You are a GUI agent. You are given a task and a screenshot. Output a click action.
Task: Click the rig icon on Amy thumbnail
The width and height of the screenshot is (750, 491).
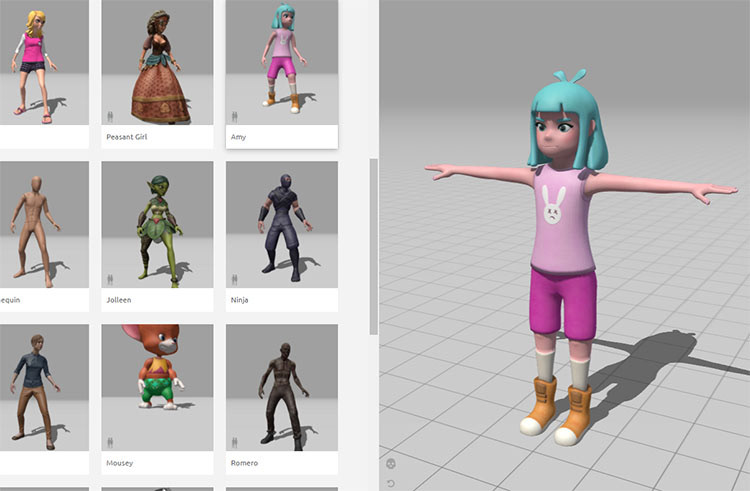point(234,116)
